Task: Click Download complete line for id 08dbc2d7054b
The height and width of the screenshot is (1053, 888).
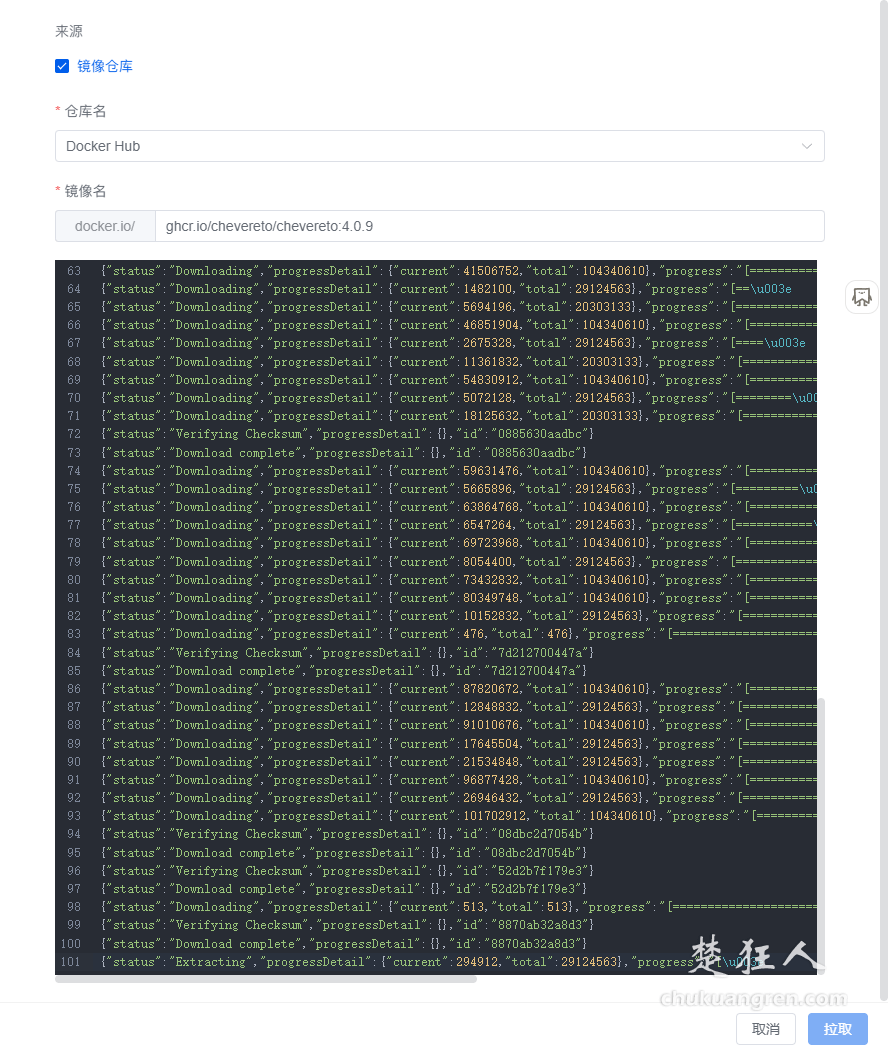Action: 344,853
